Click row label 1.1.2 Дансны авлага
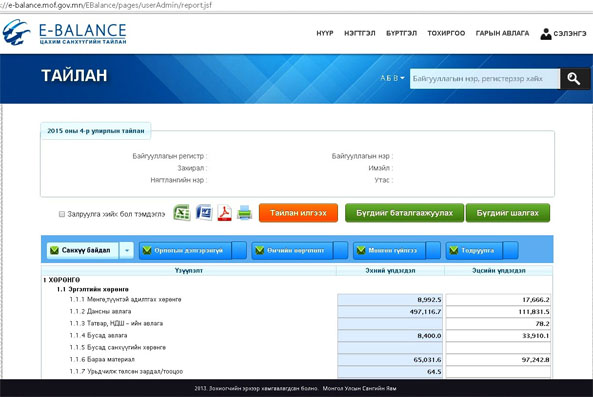 [x=100, y=312]
